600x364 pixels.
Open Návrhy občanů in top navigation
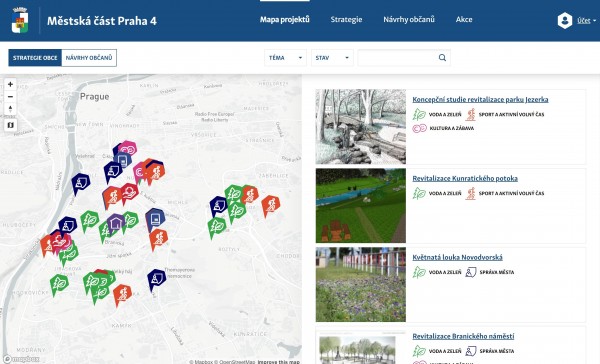point(409,20)
